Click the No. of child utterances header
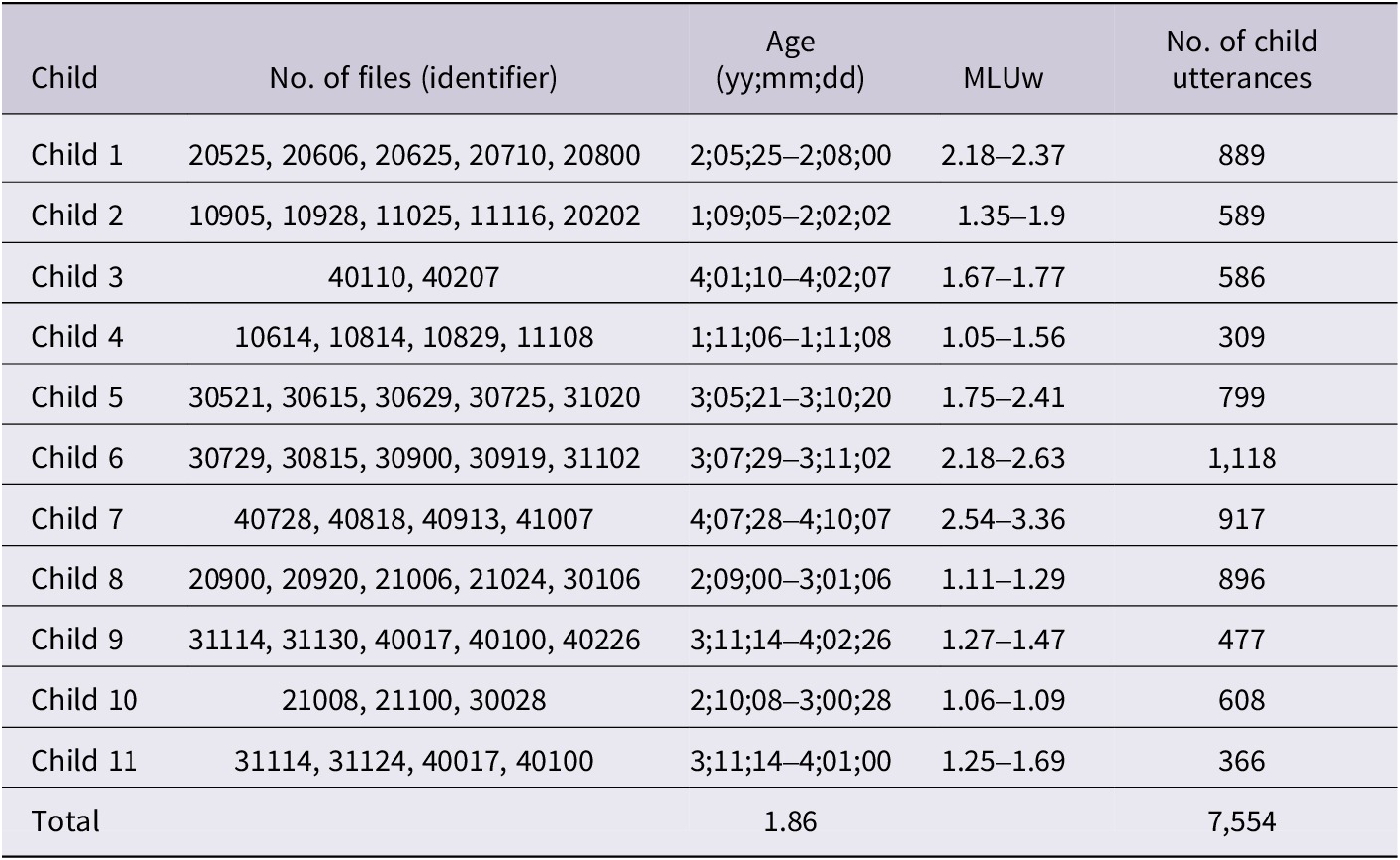This screenshot has width=1400, height=860. point(1242,59)
